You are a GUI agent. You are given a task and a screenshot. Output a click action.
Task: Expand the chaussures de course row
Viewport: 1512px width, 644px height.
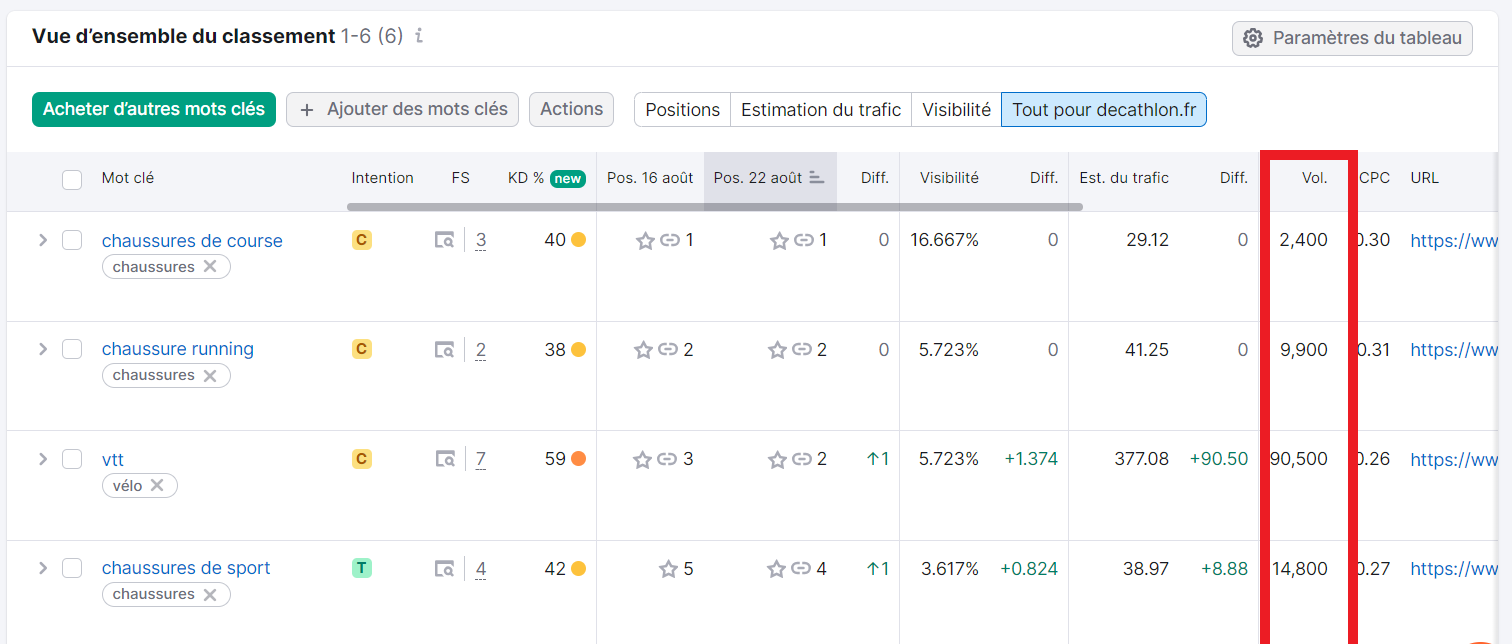[x=42, y=240]
